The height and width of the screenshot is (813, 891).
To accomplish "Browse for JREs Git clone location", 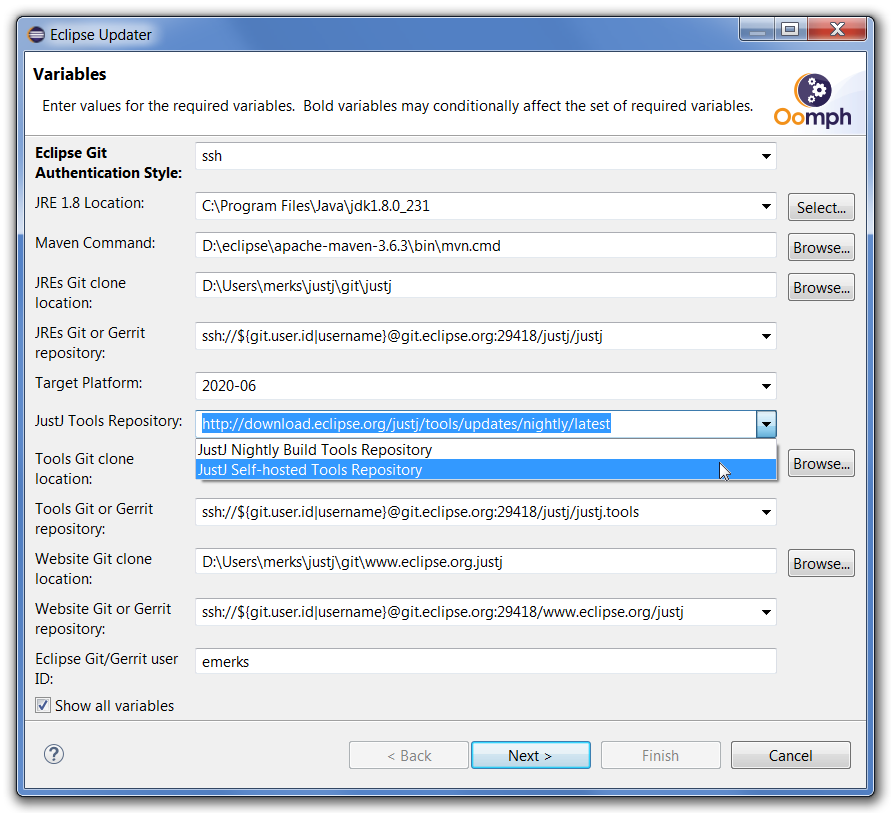I will (821, 287).
